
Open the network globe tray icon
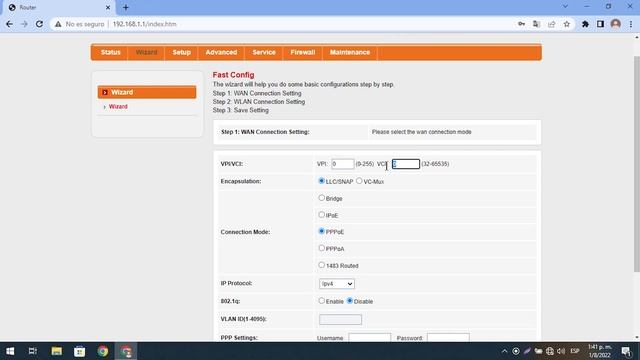[x=550, y=351]
